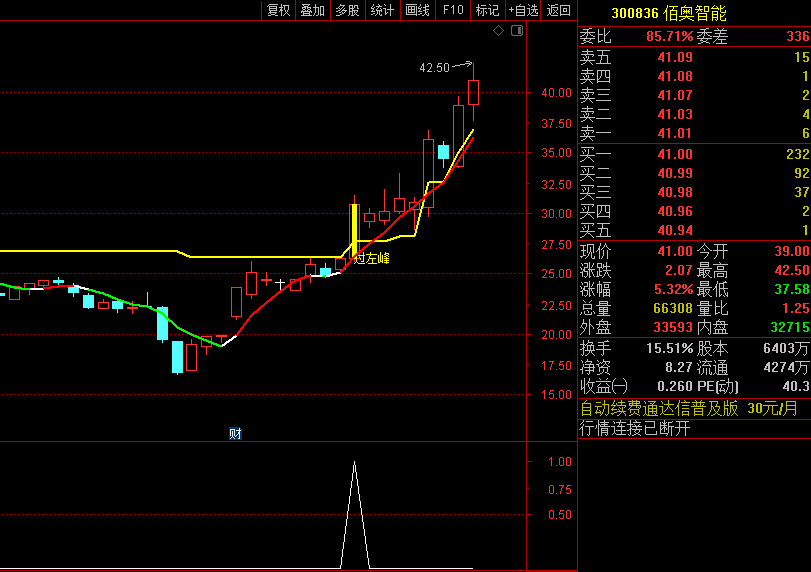Click the 外盘 value 33593
This screenshot has width=811, height=572.
673,327
